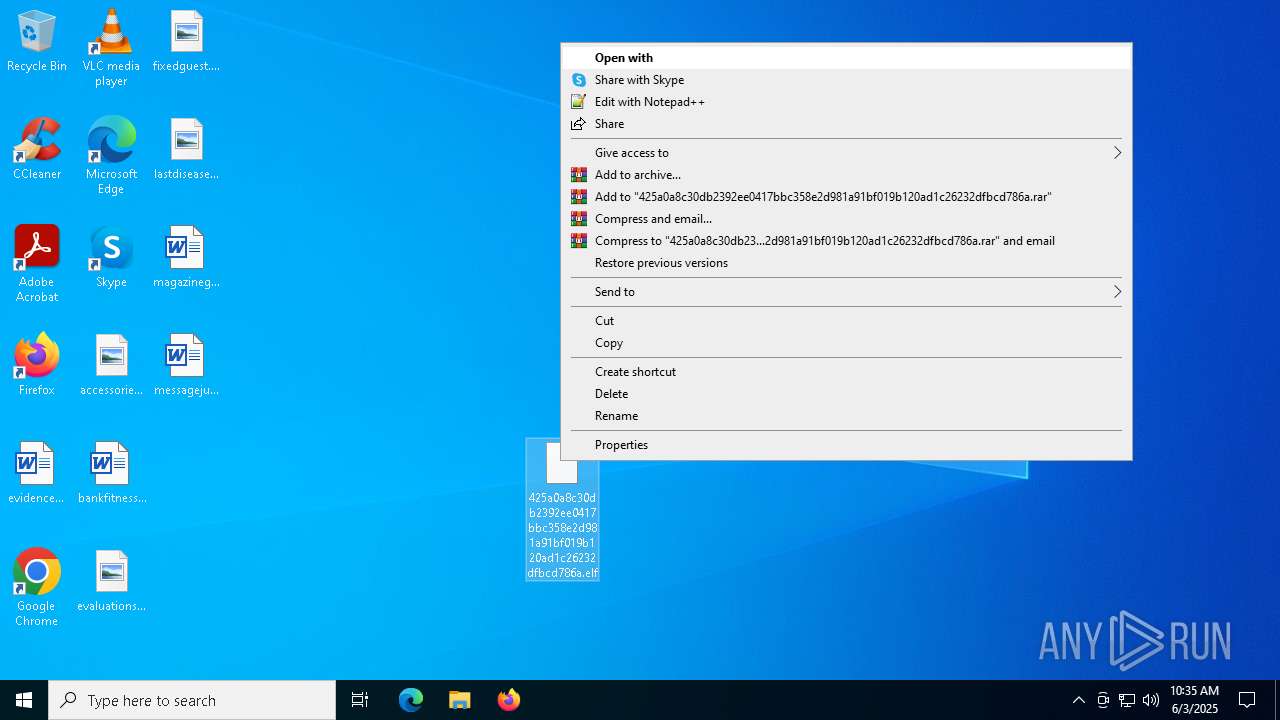Choose Rename in context menu

point(846,416)
